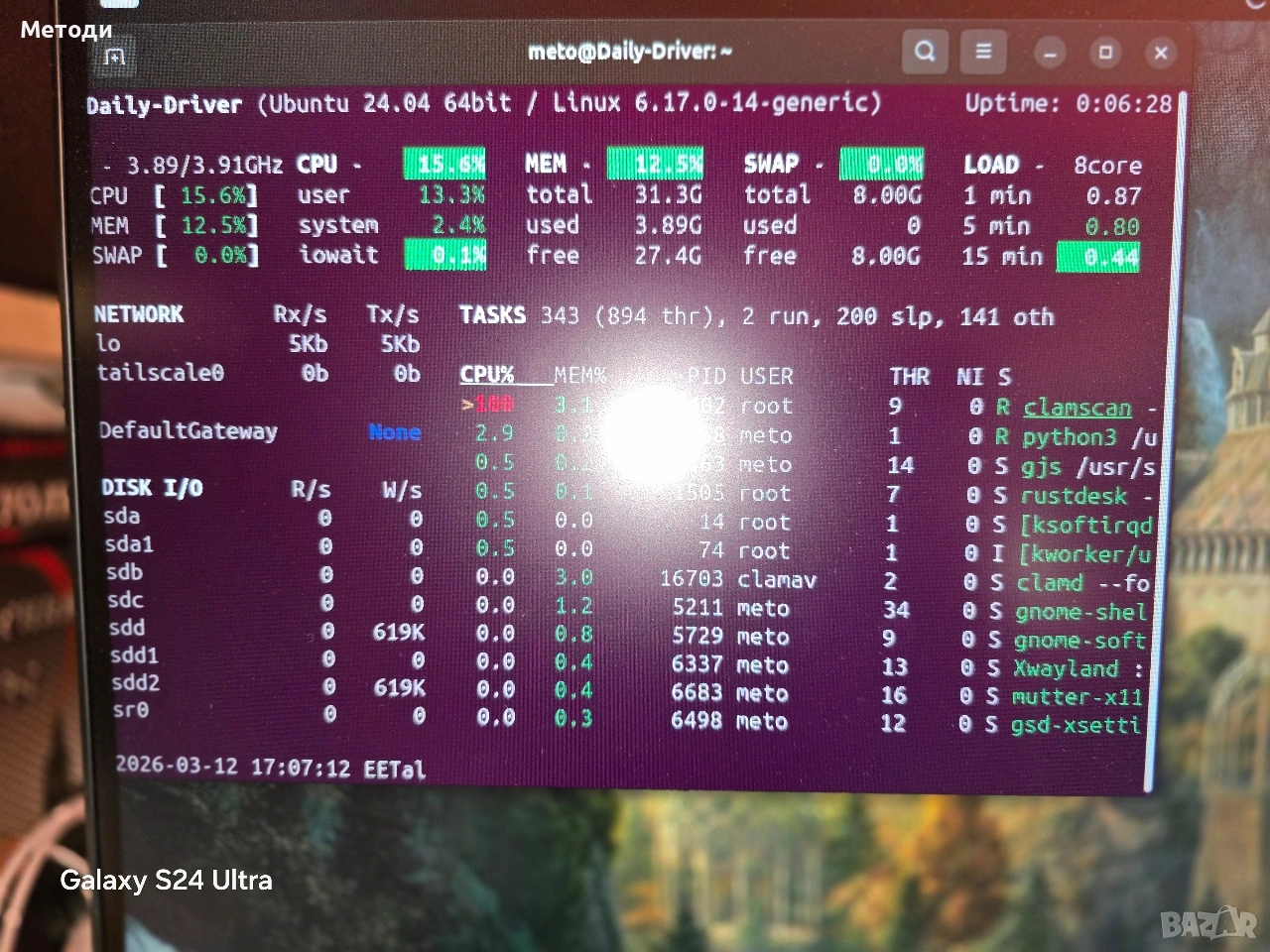Screen dimensions: 1270x952
Task: Maximize the terminal window
Action: tap(1105, 53)
